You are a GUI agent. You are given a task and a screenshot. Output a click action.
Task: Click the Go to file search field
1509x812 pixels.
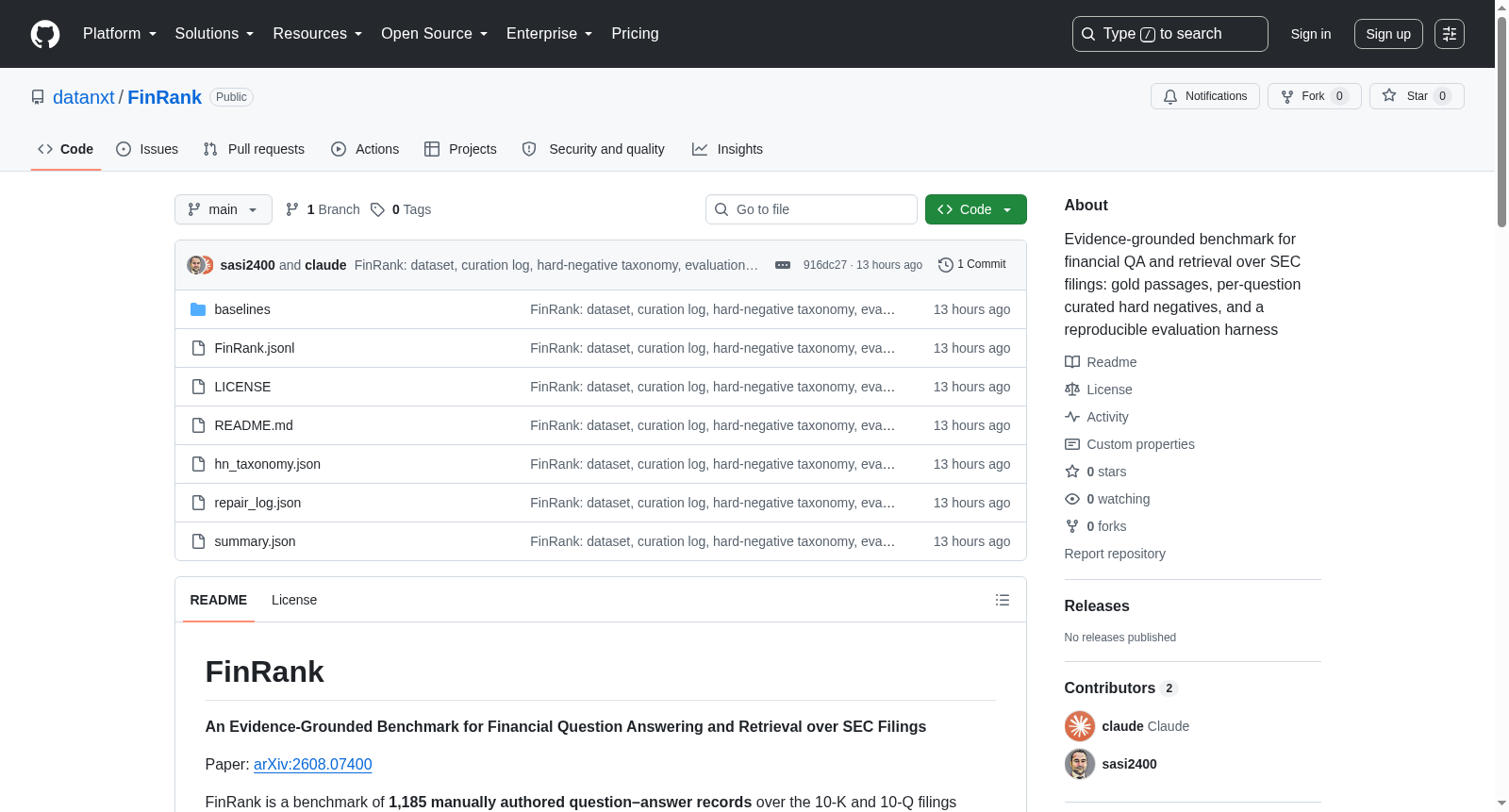811,209
